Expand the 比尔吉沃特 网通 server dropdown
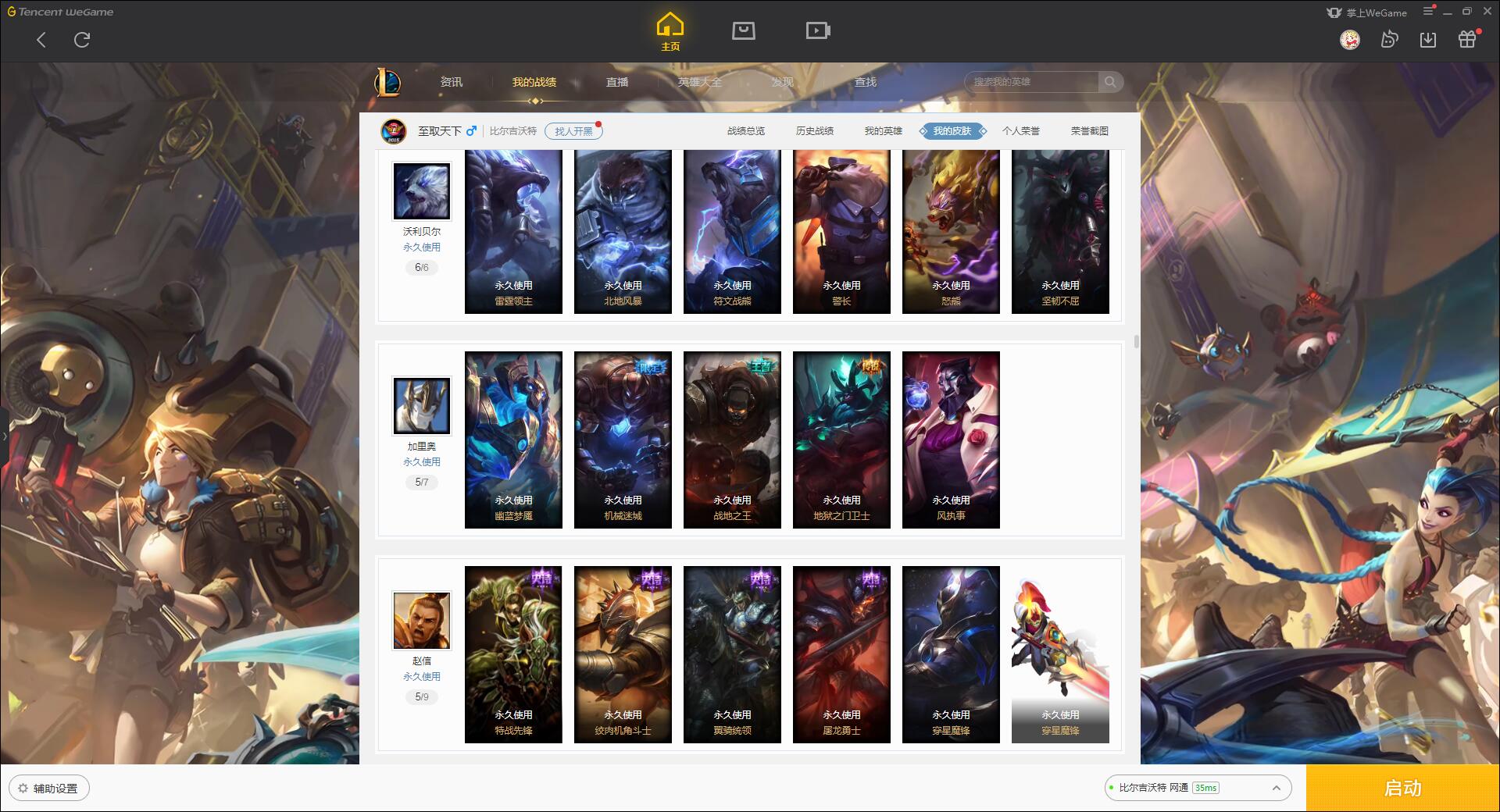This screenshot has height=812, width=1500. [x=1198, y=788]
